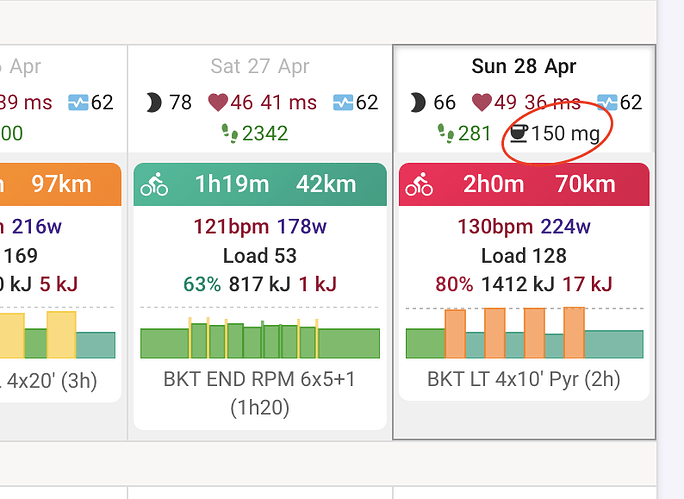Click the cycling icon on red header
This screenshot has width=684, height=499.
(x=419, y=184)
